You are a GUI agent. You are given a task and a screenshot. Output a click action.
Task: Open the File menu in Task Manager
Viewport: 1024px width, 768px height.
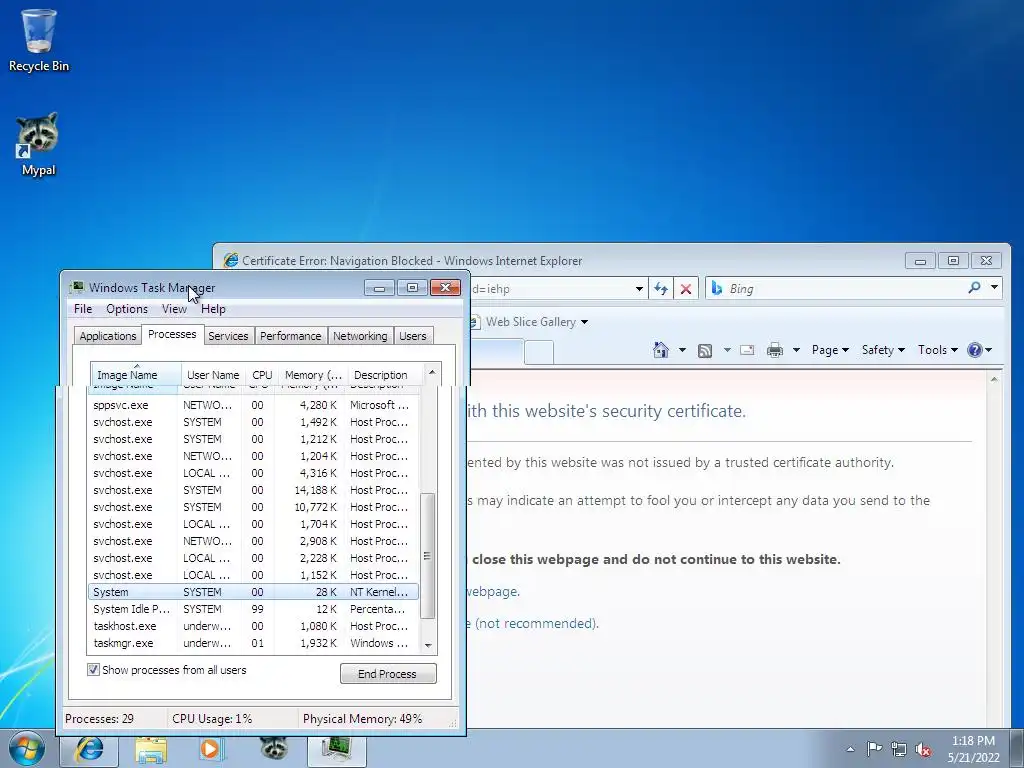tap(83, 309)
